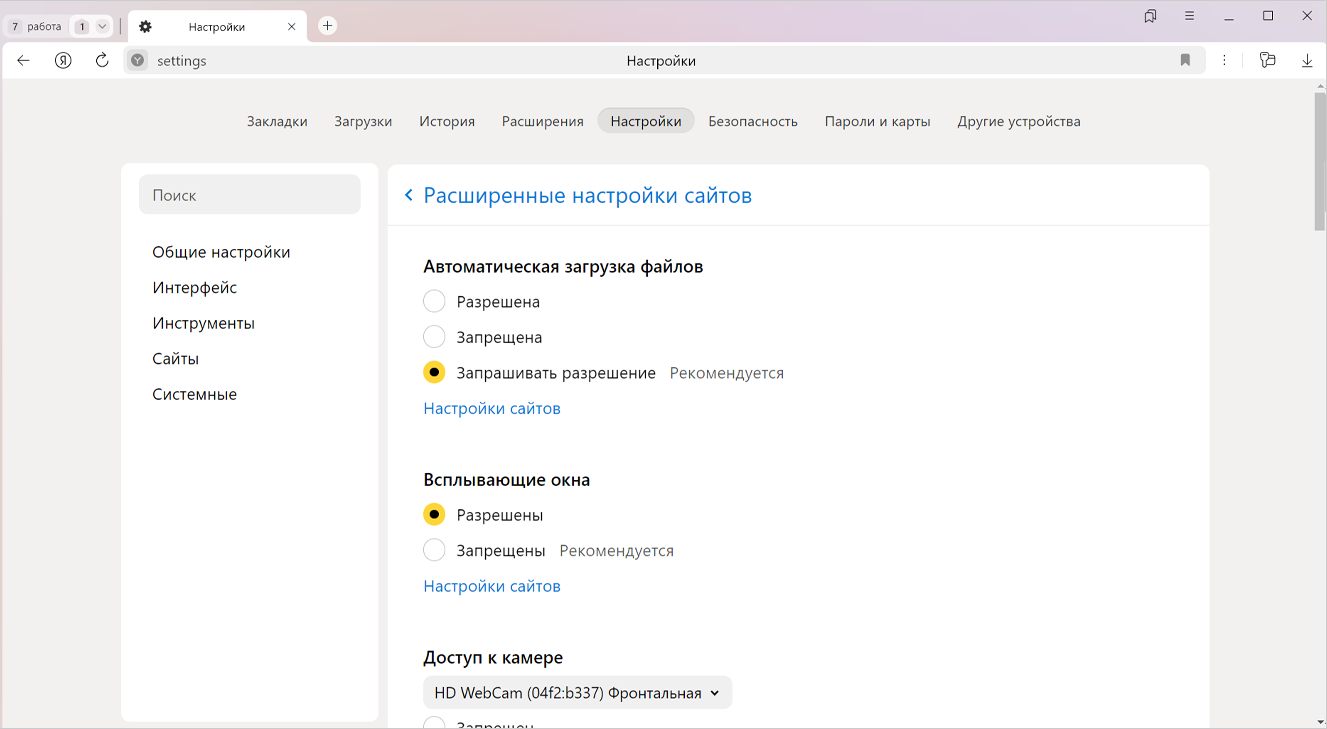Switch to the Безопасность tab

click(x=752, y=121)
